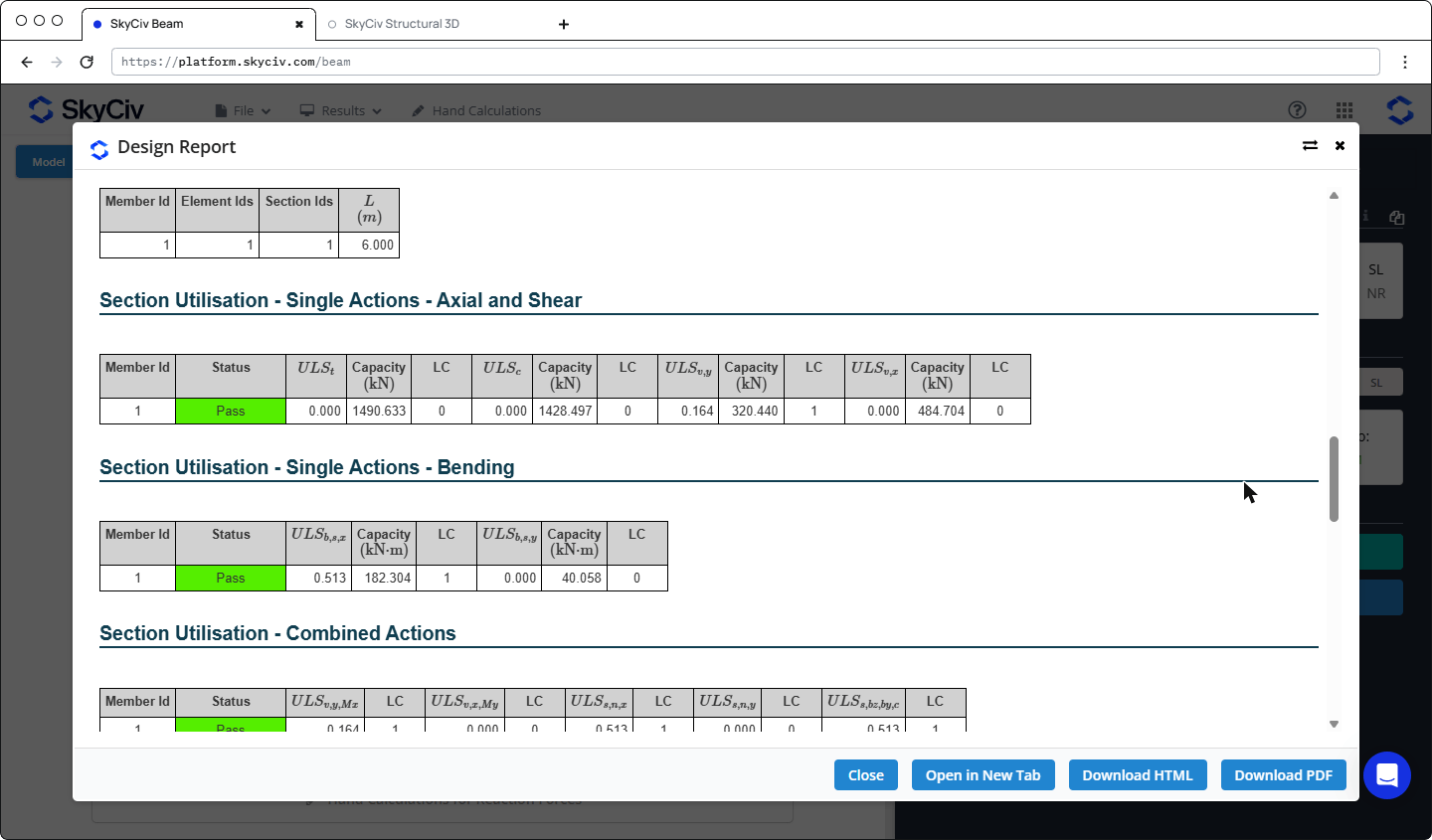Click the shear utilisation value 0.164
This screenshot has width=1432, height=840.
coord(696,411)
